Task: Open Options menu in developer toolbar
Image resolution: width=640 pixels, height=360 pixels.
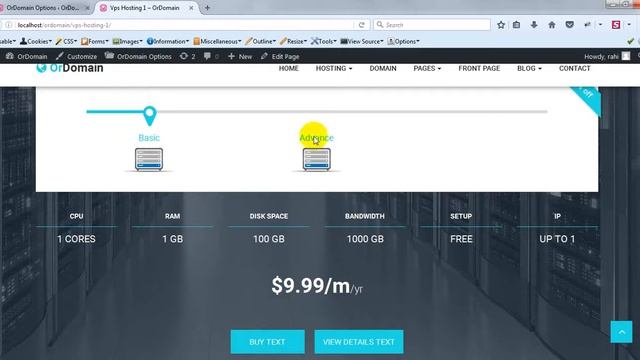Action: click(x=403, y=41)
